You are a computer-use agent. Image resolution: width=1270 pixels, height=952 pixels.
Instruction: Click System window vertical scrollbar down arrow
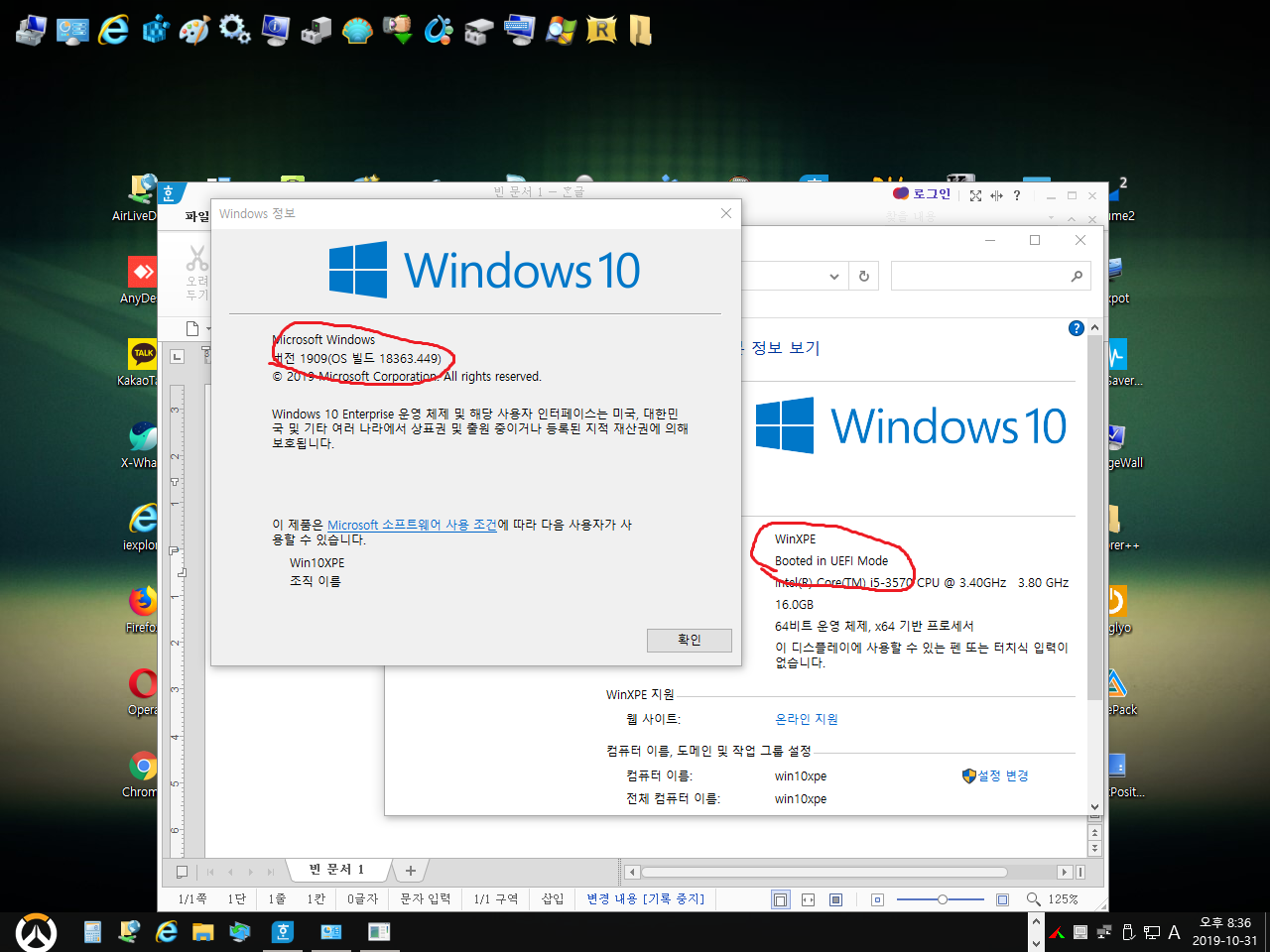1095,807
